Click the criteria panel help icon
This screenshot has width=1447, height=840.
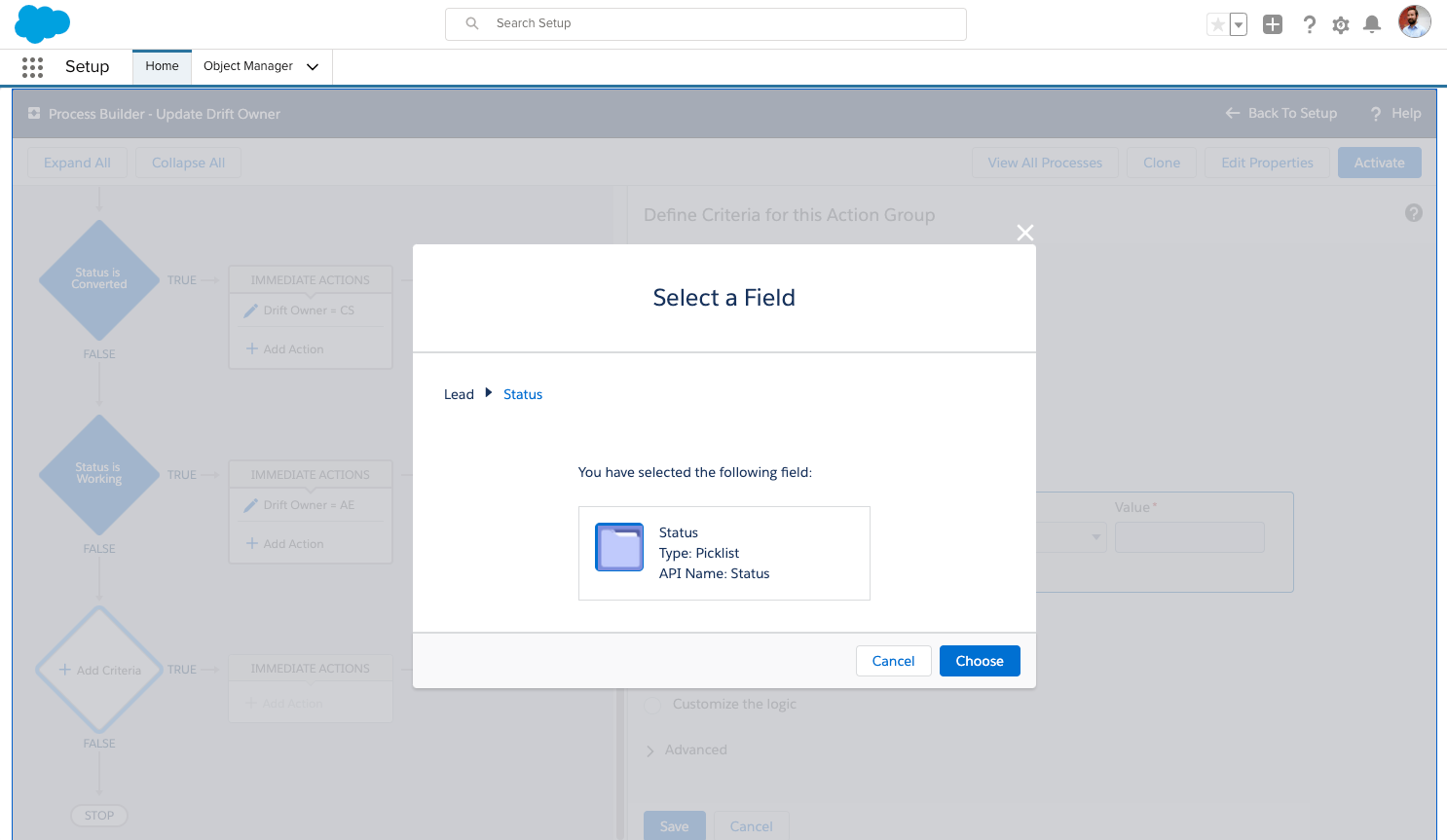coord(1414,213)
